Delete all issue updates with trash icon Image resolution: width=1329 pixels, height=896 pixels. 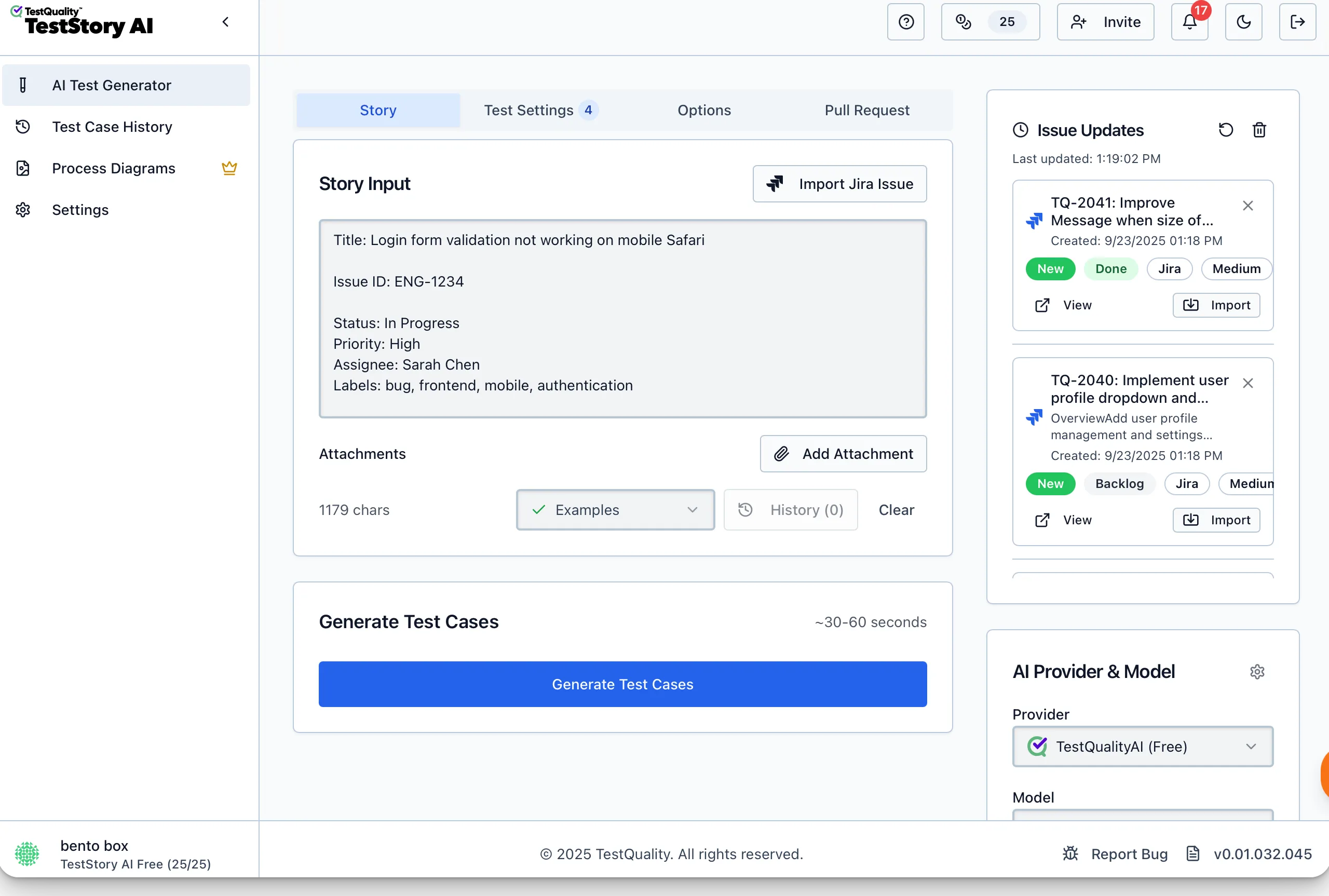[x=1259, y=130]
